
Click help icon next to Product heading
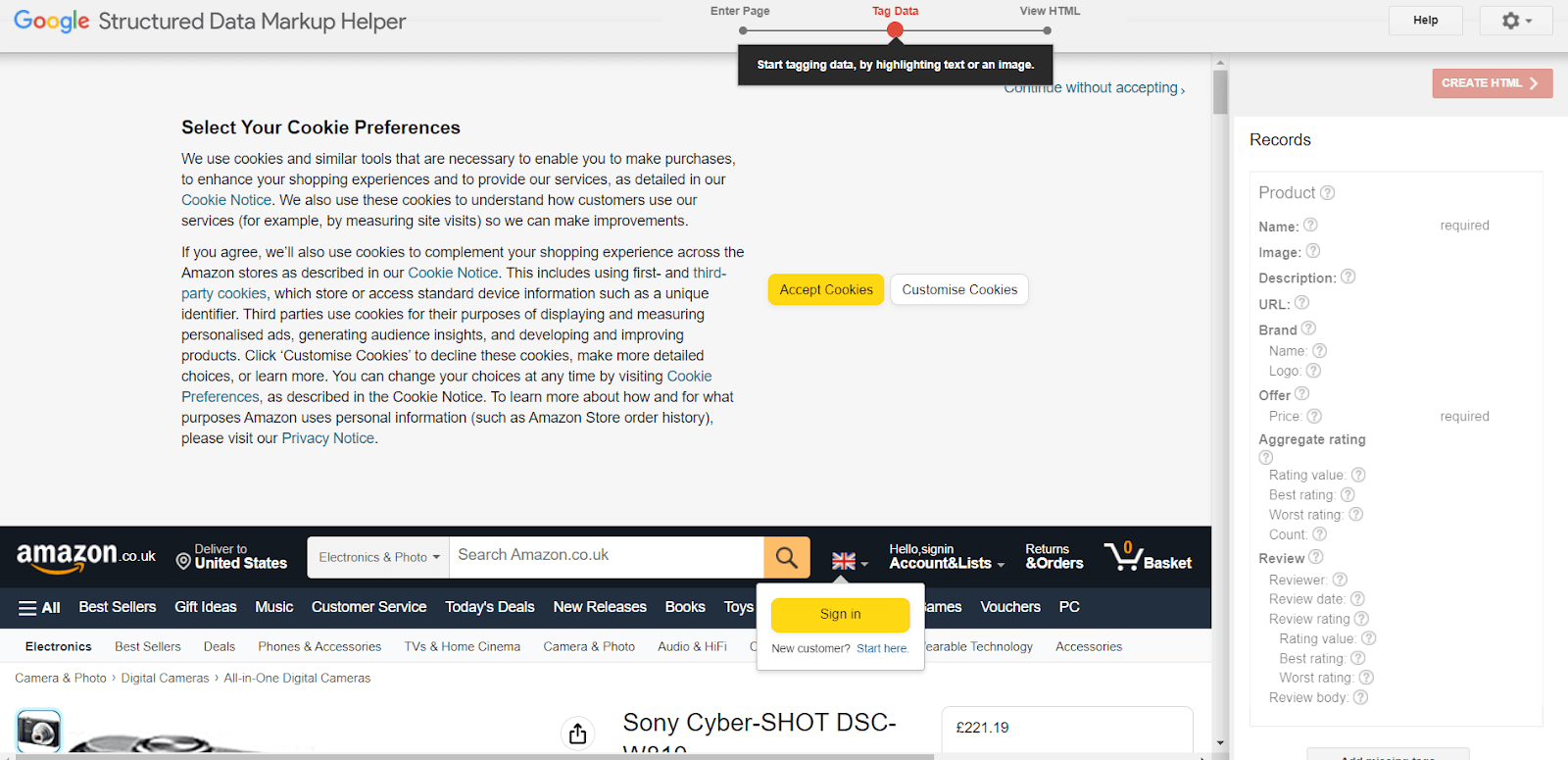[1327, 193]
